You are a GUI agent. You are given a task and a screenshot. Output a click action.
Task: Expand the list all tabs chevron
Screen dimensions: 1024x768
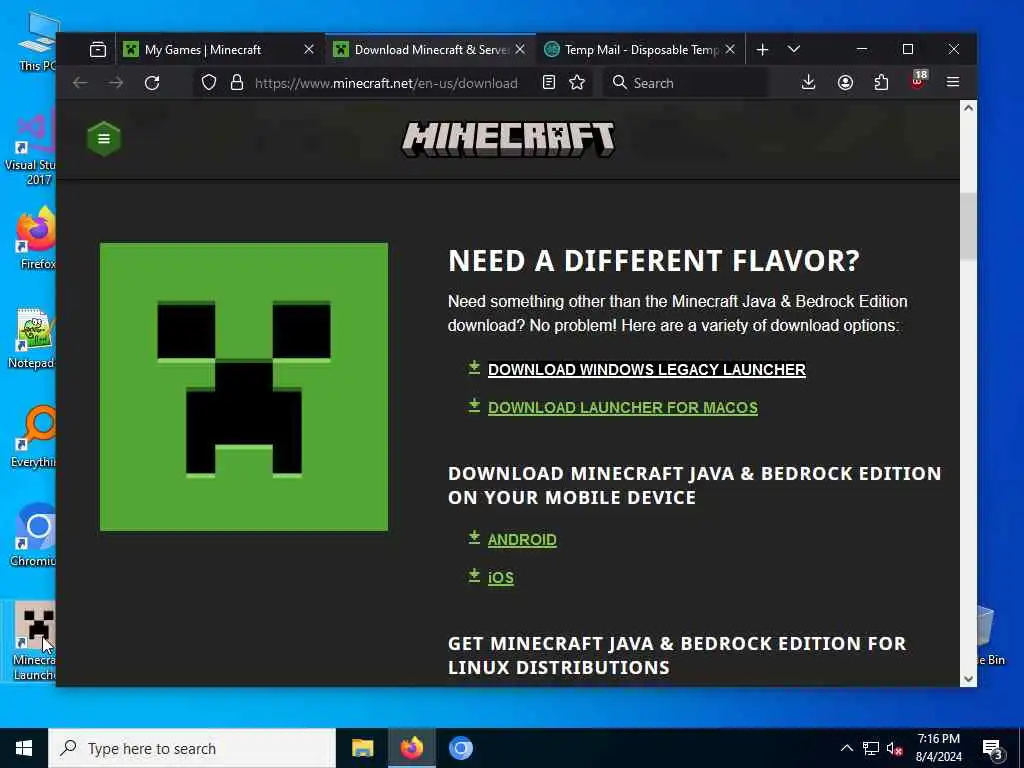coord(793,50)
